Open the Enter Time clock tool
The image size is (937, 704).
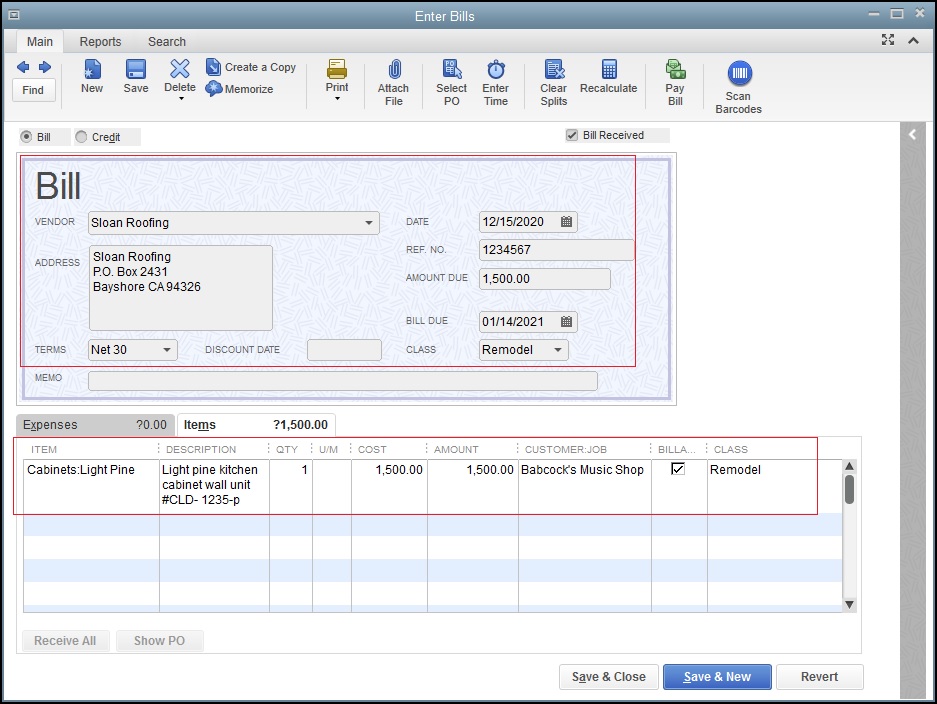pos(496,70)
